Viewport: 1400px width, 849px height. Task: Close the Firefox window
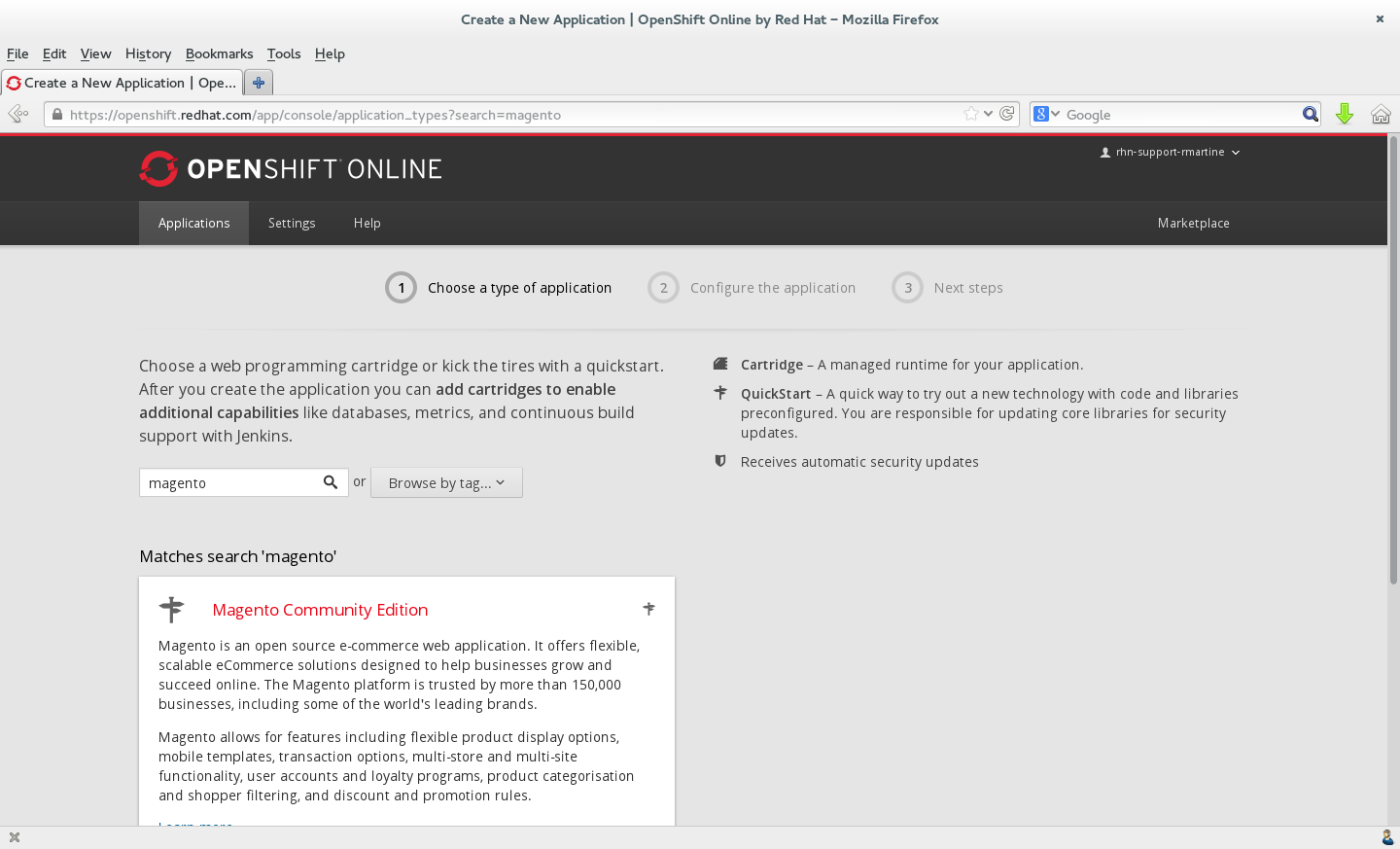(1380, 18)
